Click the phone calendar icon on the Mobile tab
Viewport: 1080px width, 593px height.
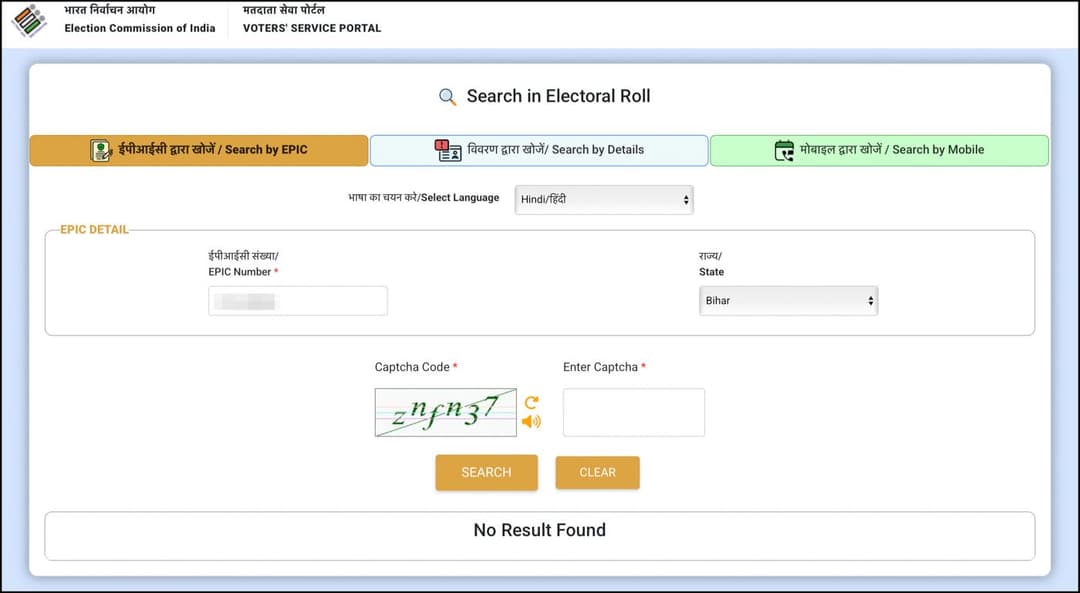pyautogui.click(x=784, y=150)
